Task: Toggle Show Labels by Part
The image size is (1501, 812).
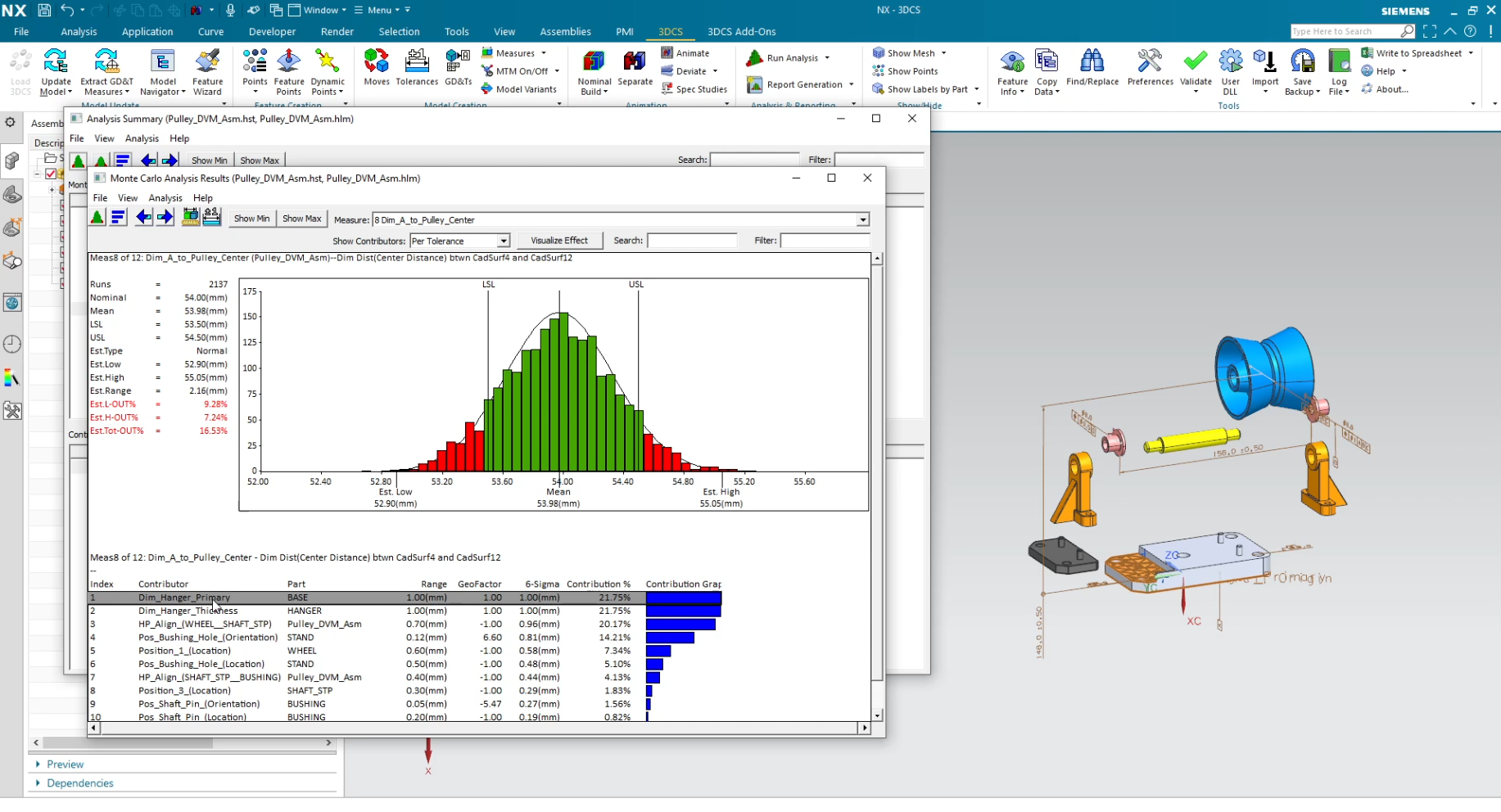Action: [924, 89]
